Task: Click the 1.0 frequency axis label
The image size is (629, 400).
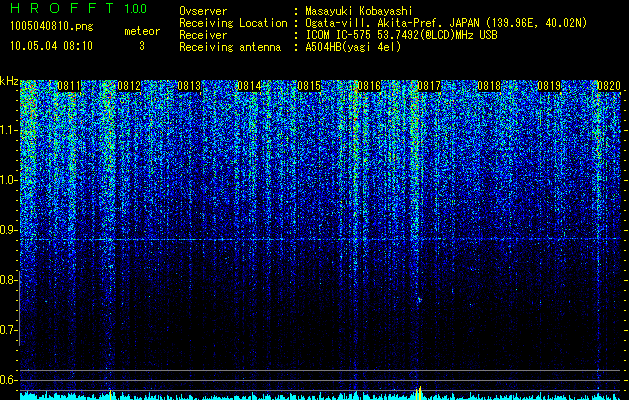Action: pos(8,180)
